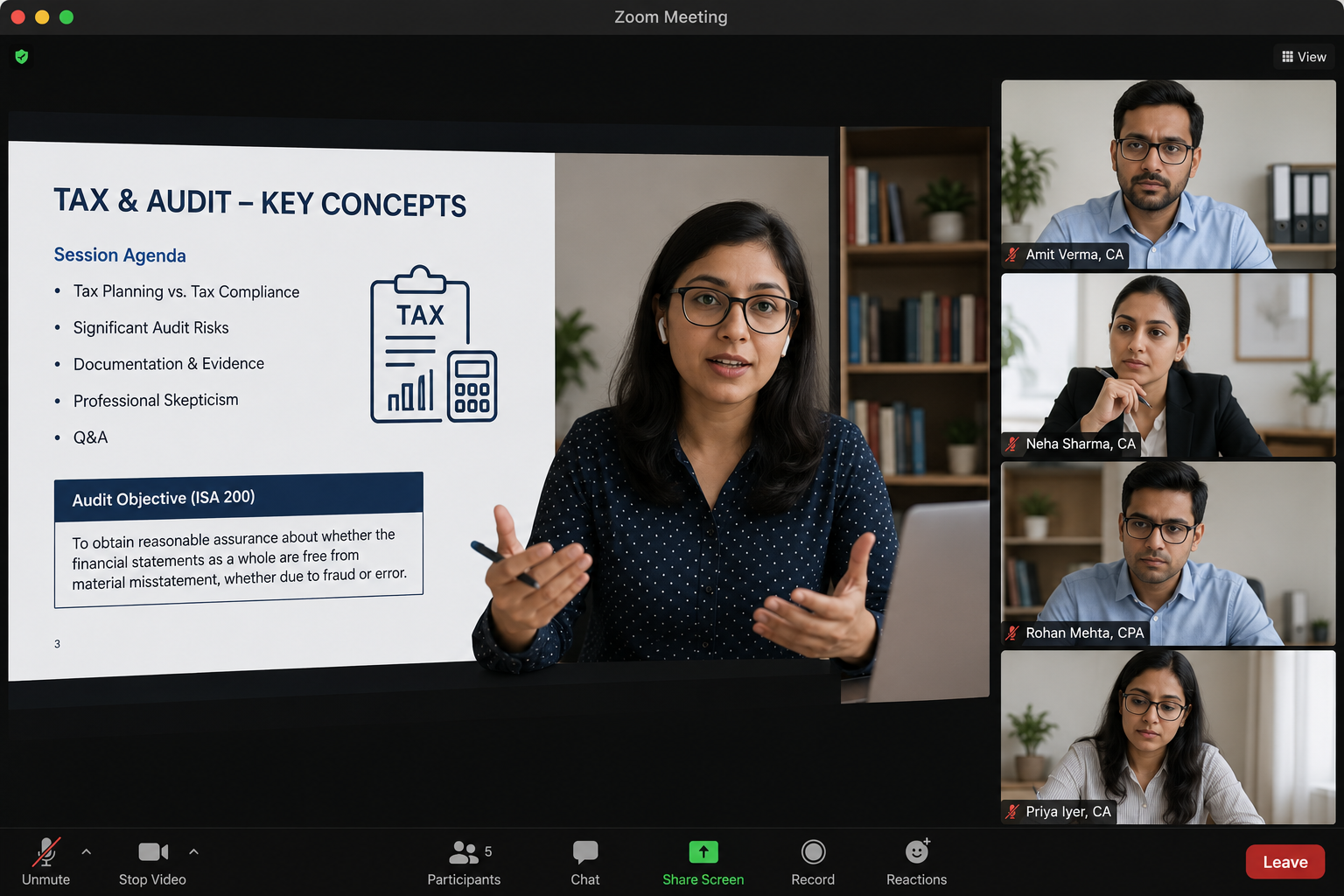Click the TAX clipboard calculator graphic on slide

point(434,345)
